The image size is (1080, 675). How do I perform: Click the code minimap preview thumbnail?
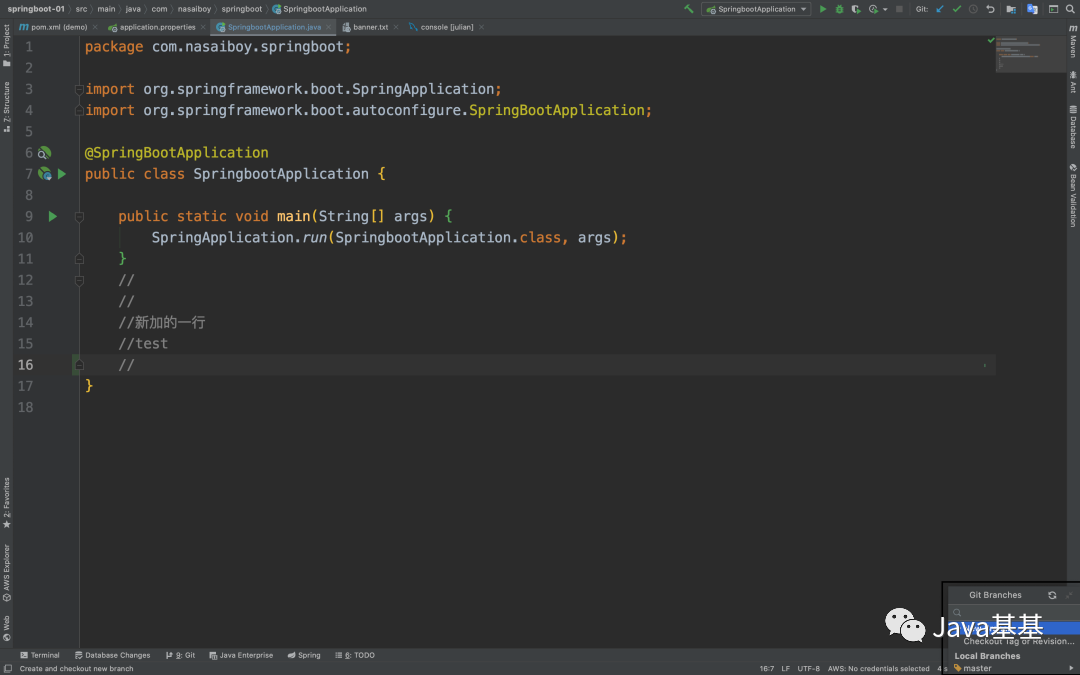tap(1030, 54)
